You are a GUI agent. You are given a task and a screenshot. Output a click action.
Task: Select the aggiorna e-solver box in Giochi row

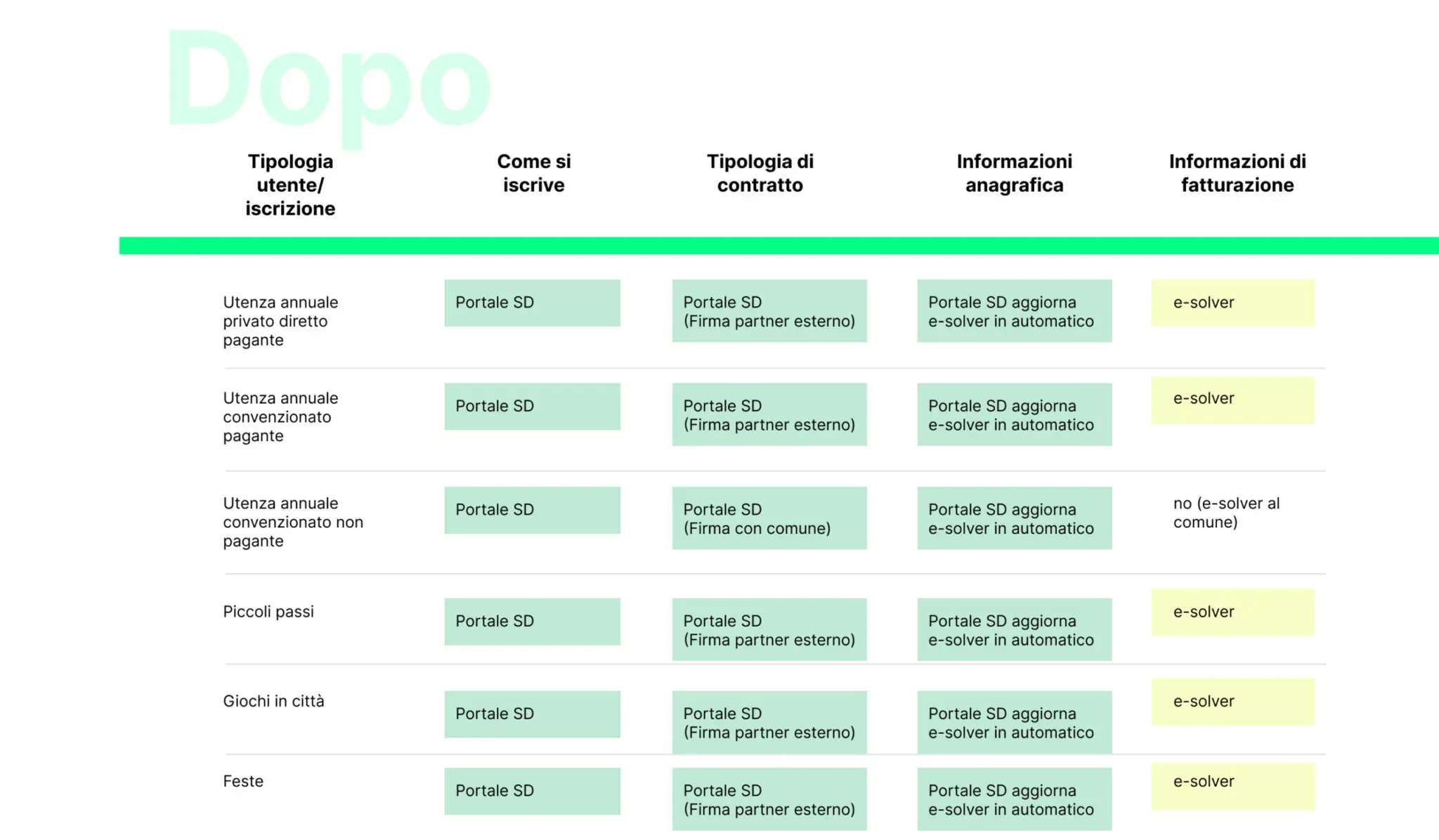pyautogui.click(x=1015, y=723)
